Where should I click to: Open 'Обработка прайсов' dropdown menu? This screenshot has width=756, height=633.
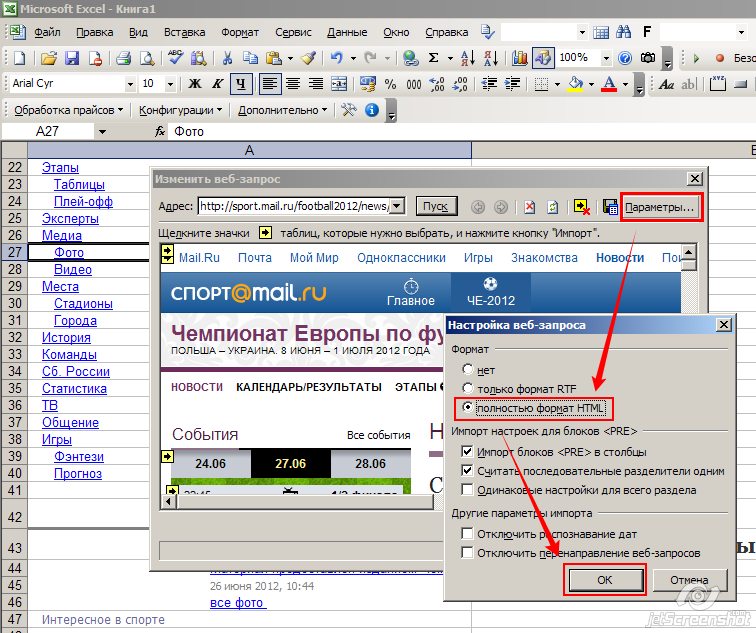pyautogui.click(x=68, y=110)
